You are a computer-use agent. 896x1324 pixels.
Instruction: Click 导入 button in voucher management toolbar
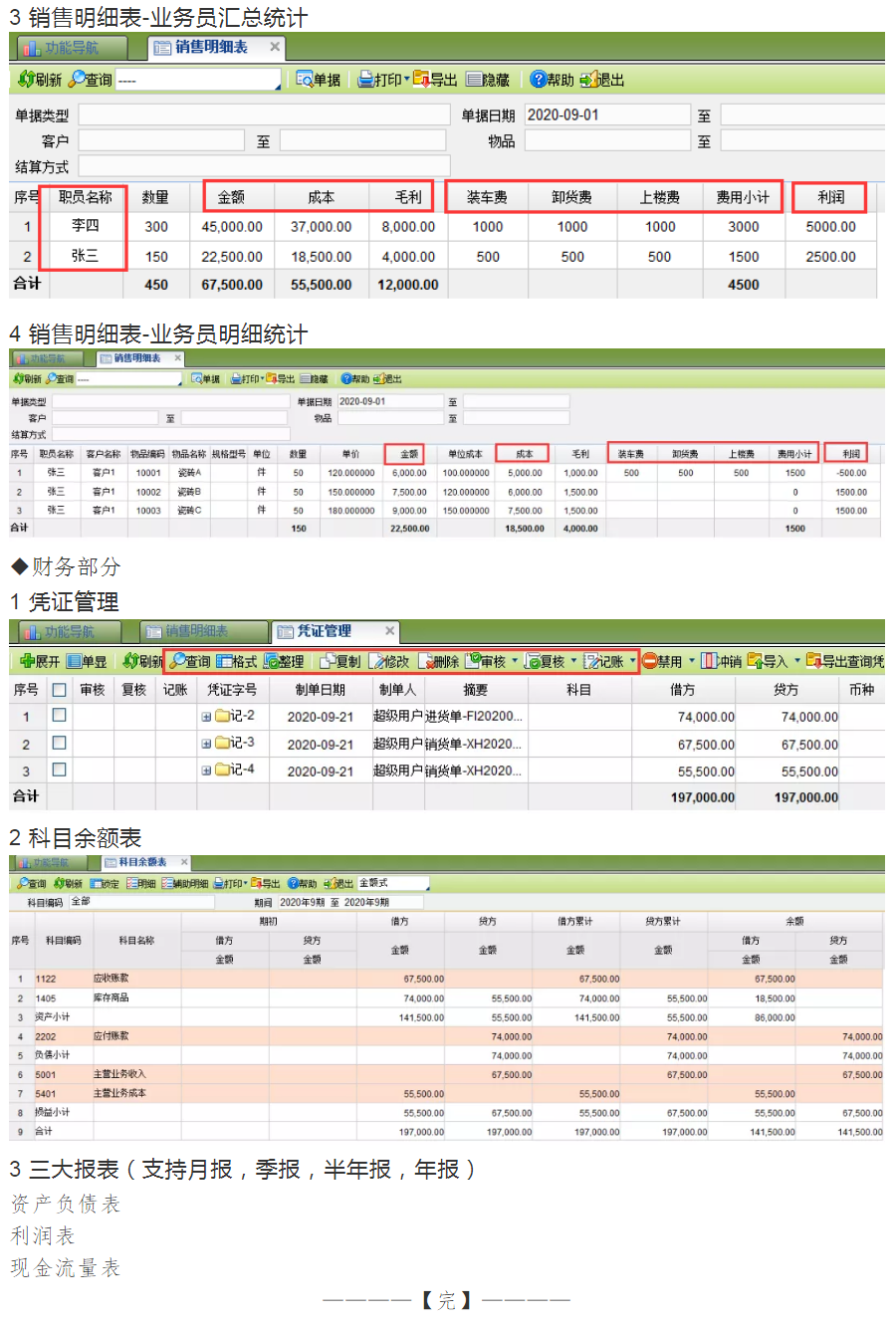(768, 661)
